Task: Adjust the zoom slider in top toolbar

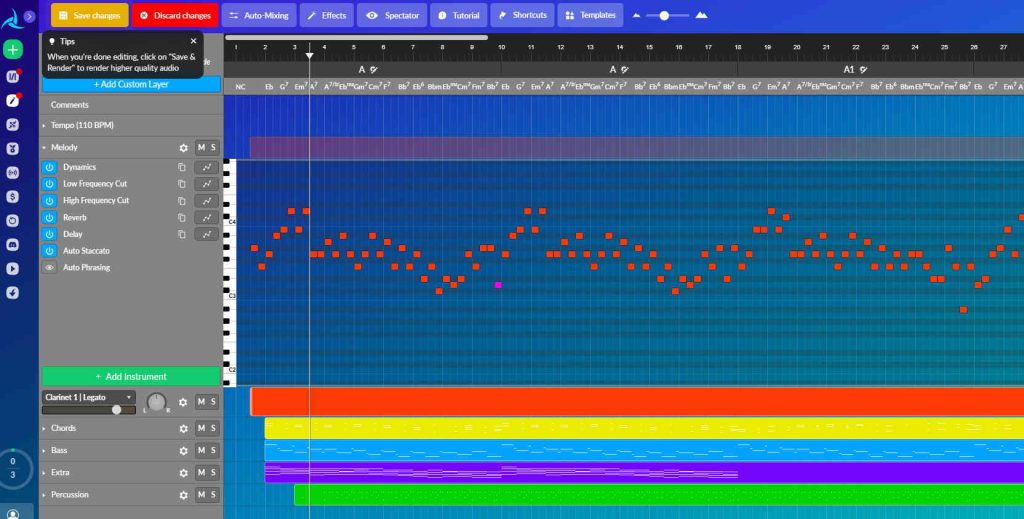Action: tap(664, 16)
